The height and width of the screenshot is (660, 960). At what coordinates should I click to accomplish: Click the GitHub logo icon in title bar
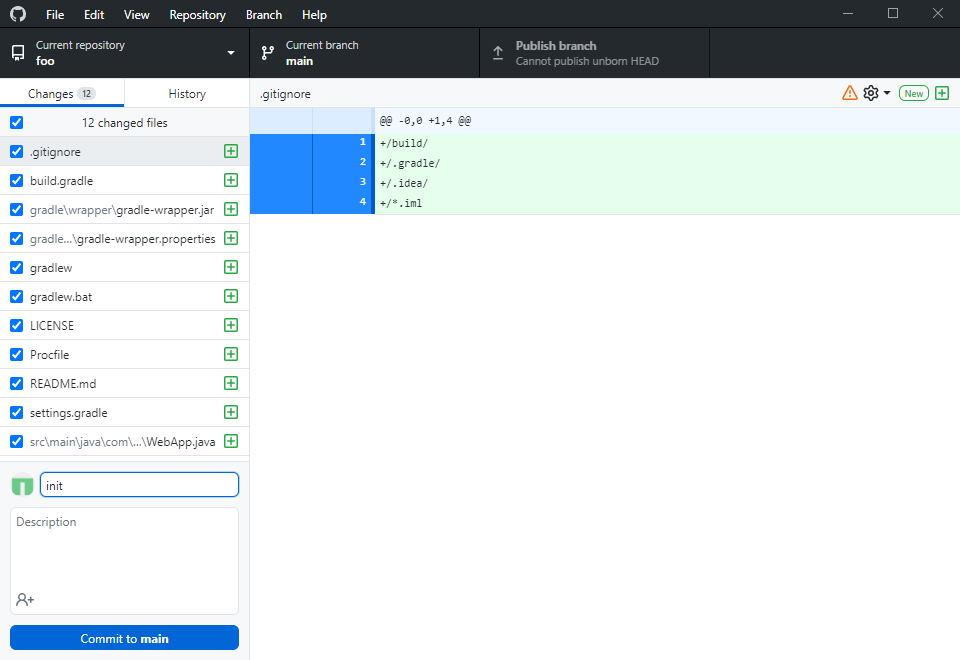[18, 14]
